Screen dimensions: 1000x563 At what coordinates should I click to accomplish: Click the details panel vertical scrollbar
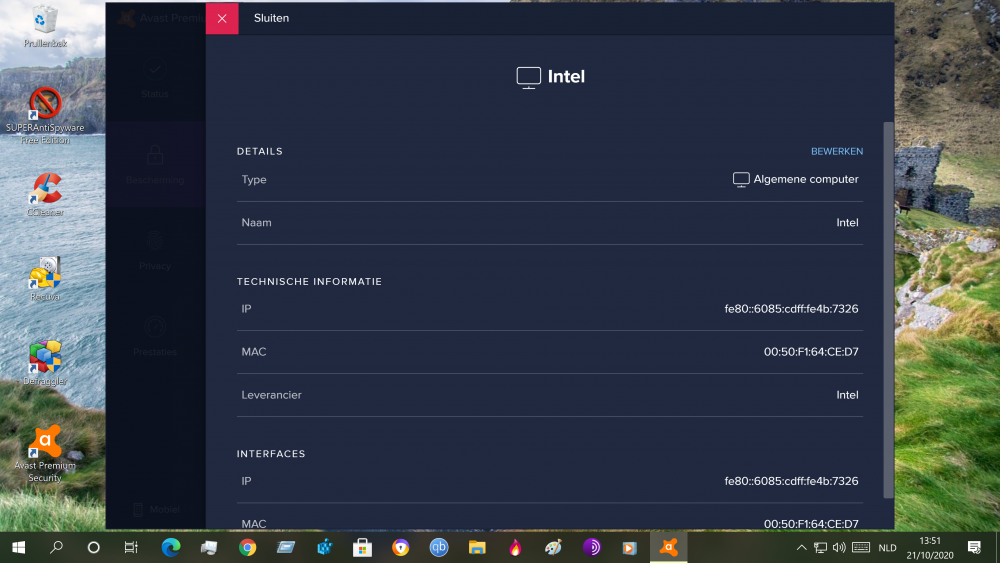click(888, 310)
